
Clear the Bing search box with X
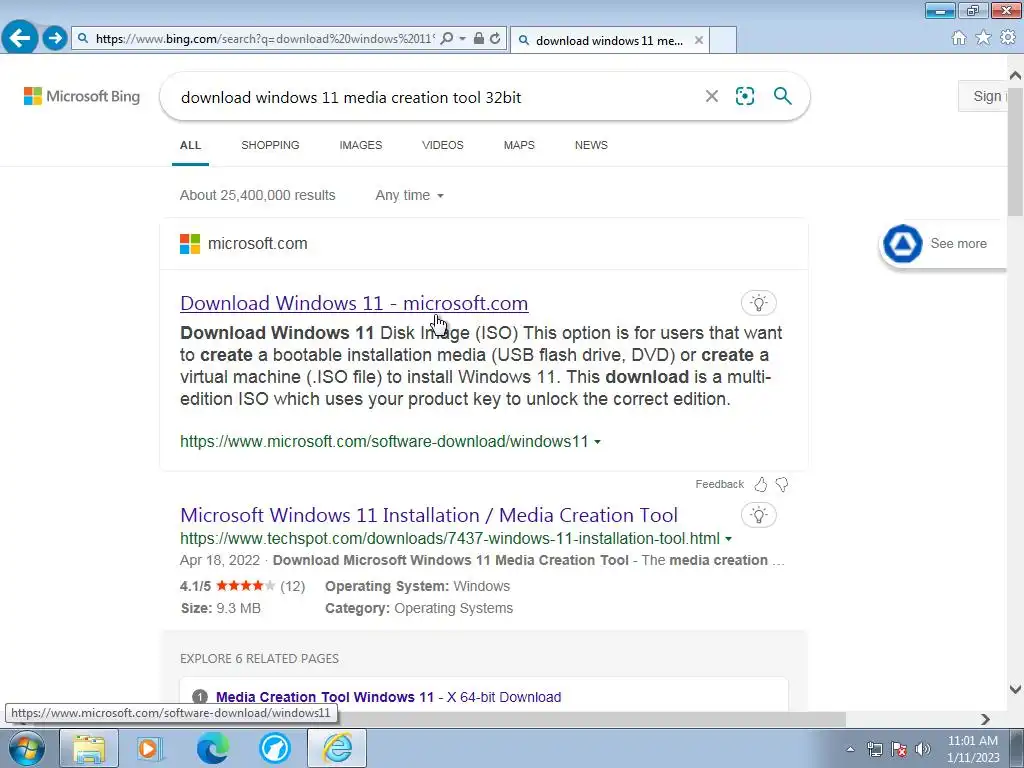(x=712, y=97)
